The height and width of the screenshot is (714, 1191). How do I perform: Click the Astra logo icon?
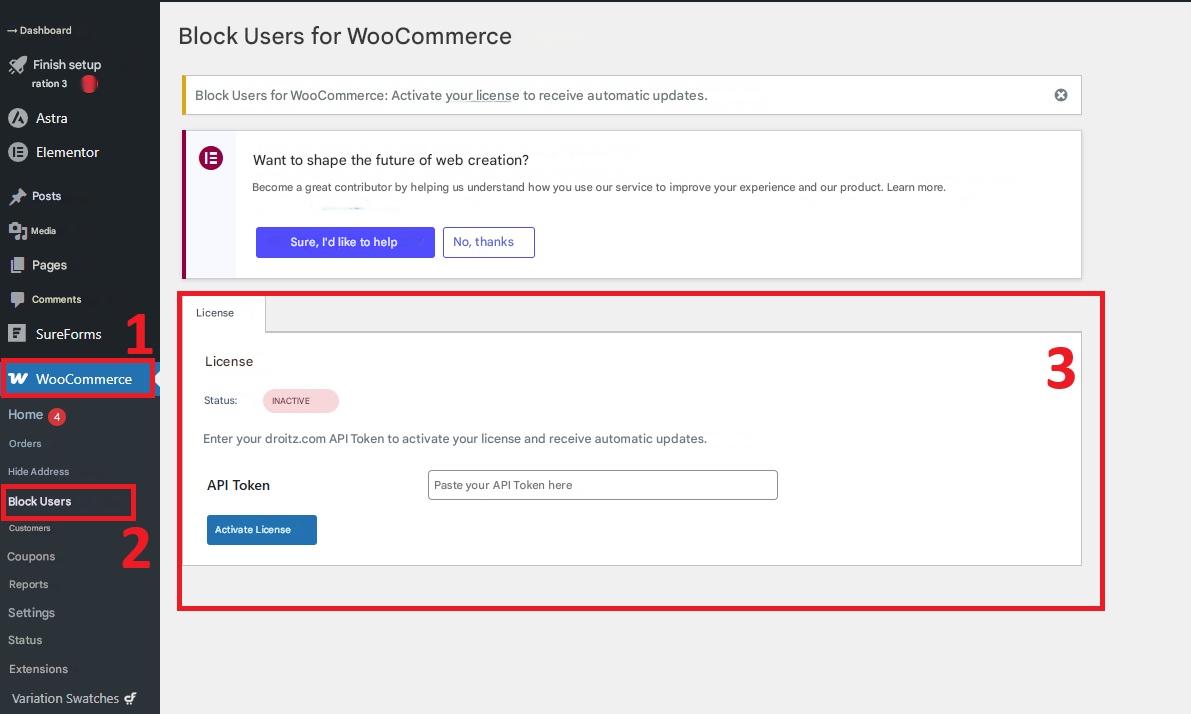pos(17,118)
